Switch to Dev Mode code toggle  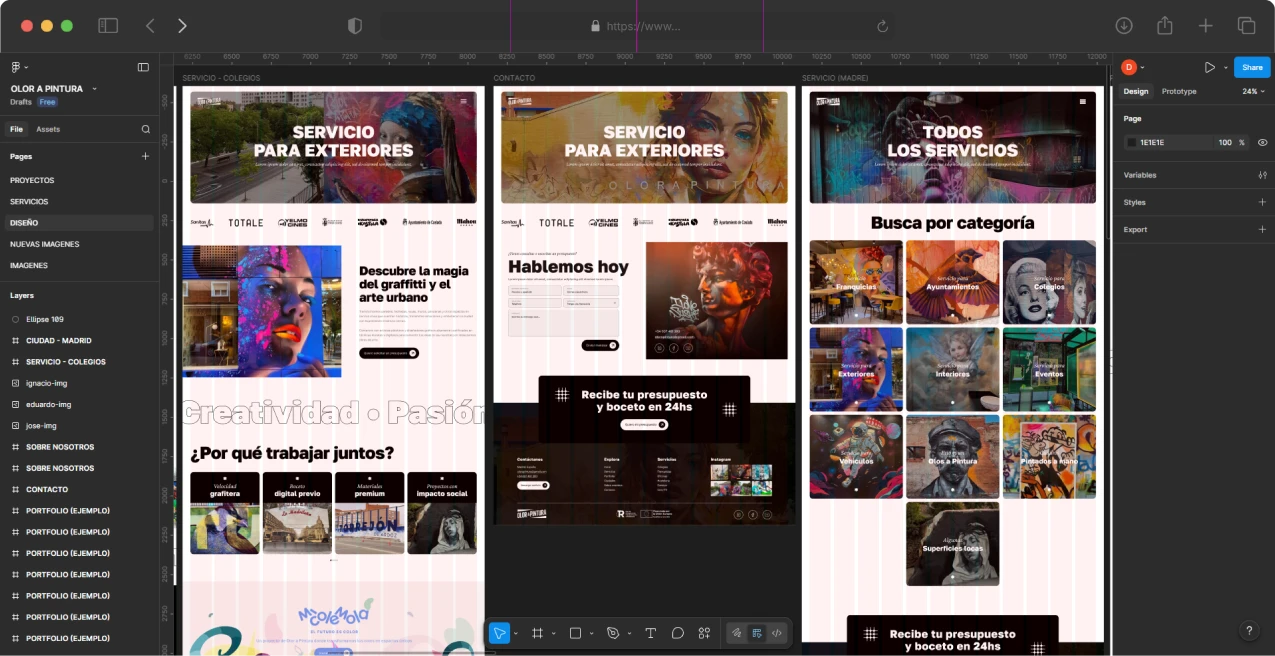[777, 633]
